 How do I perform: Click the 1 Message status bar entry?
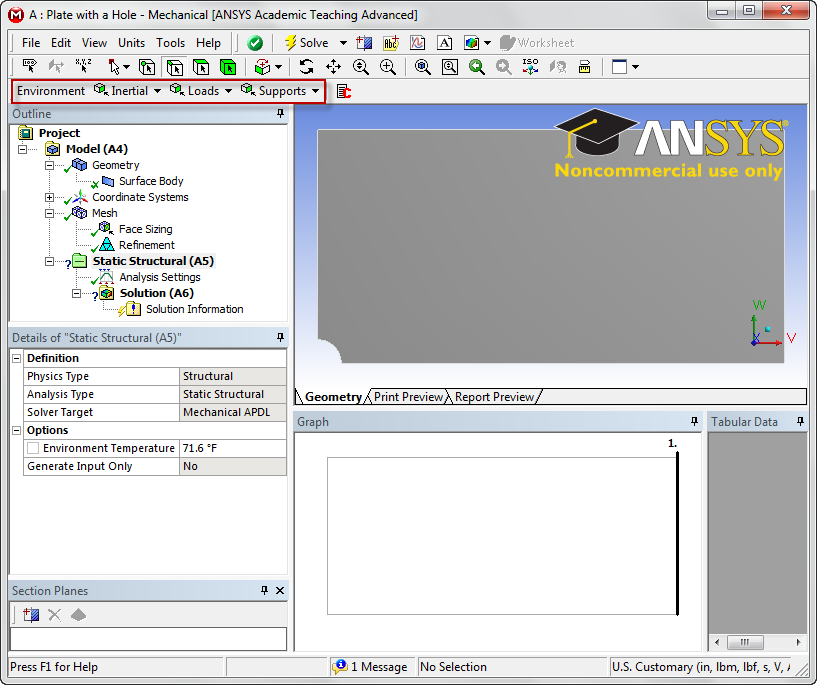pyautogui.click(x=370, y=667)
